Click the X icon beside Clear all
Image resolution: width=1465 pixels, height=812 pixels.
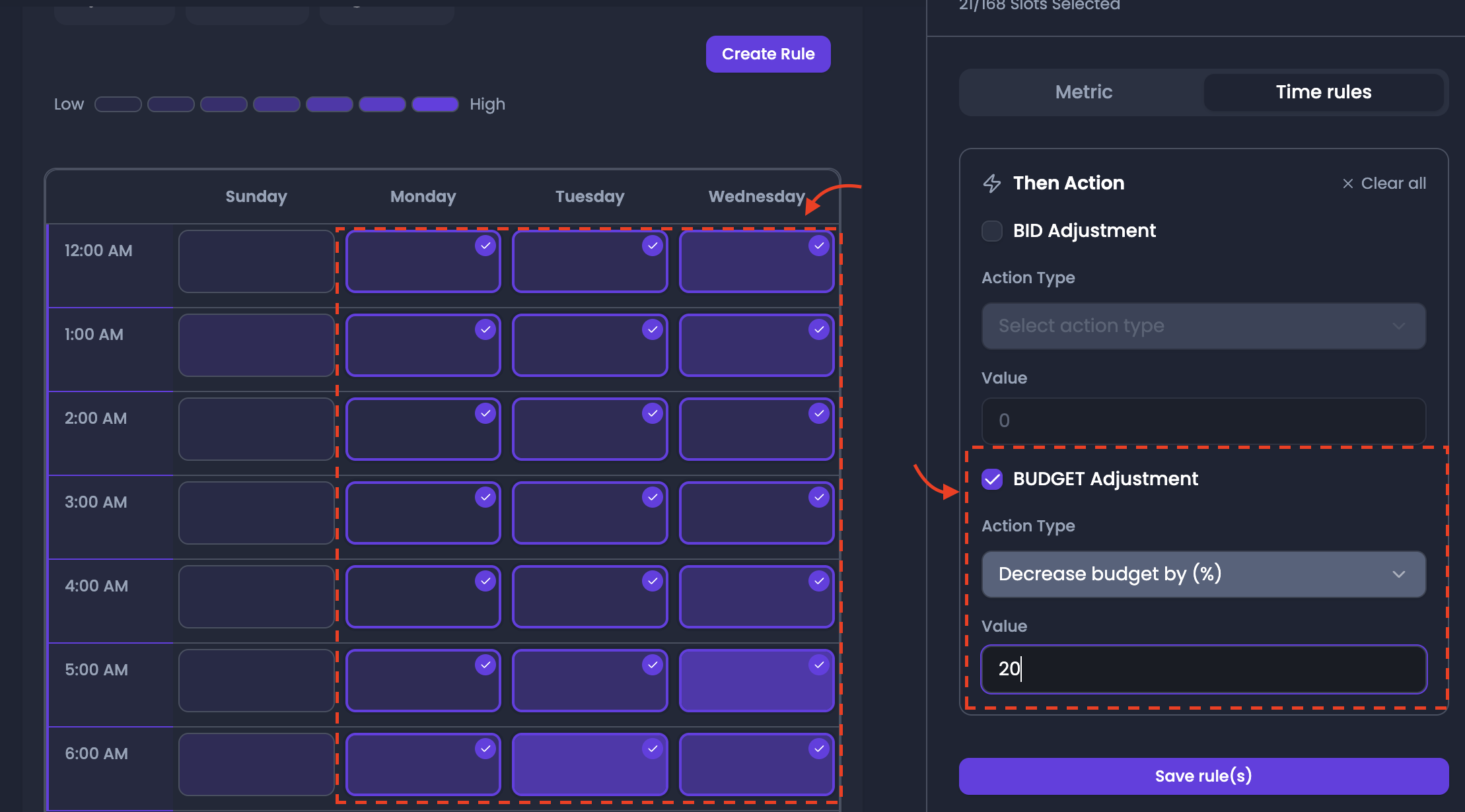coord(1348,184)
